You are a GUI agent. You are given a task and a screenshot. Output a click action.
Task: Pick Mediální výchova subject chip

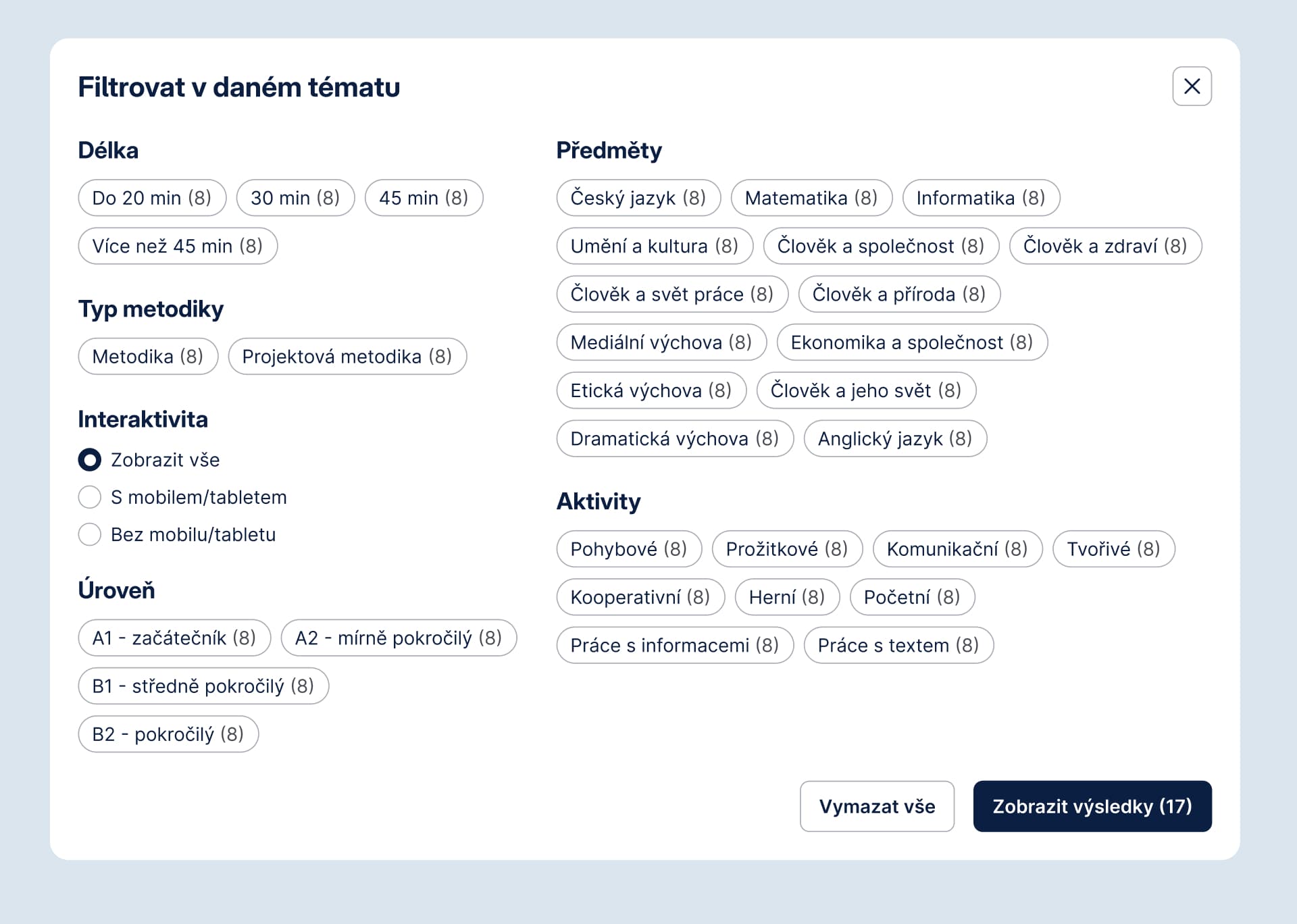[661, 342]
